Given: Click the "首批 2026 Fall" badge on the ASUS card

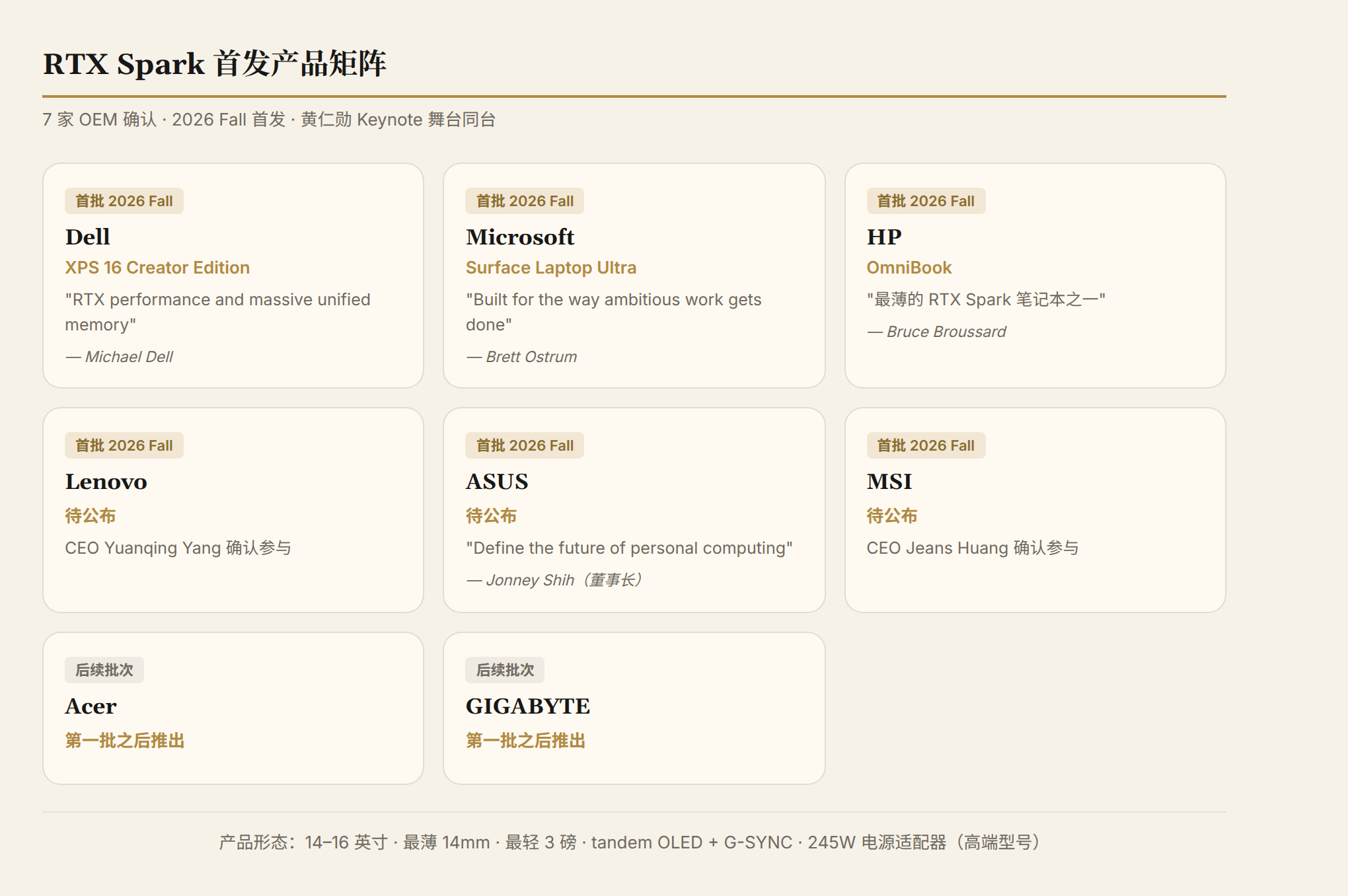Looking at the screenshot, I should [x=525, y=445].
